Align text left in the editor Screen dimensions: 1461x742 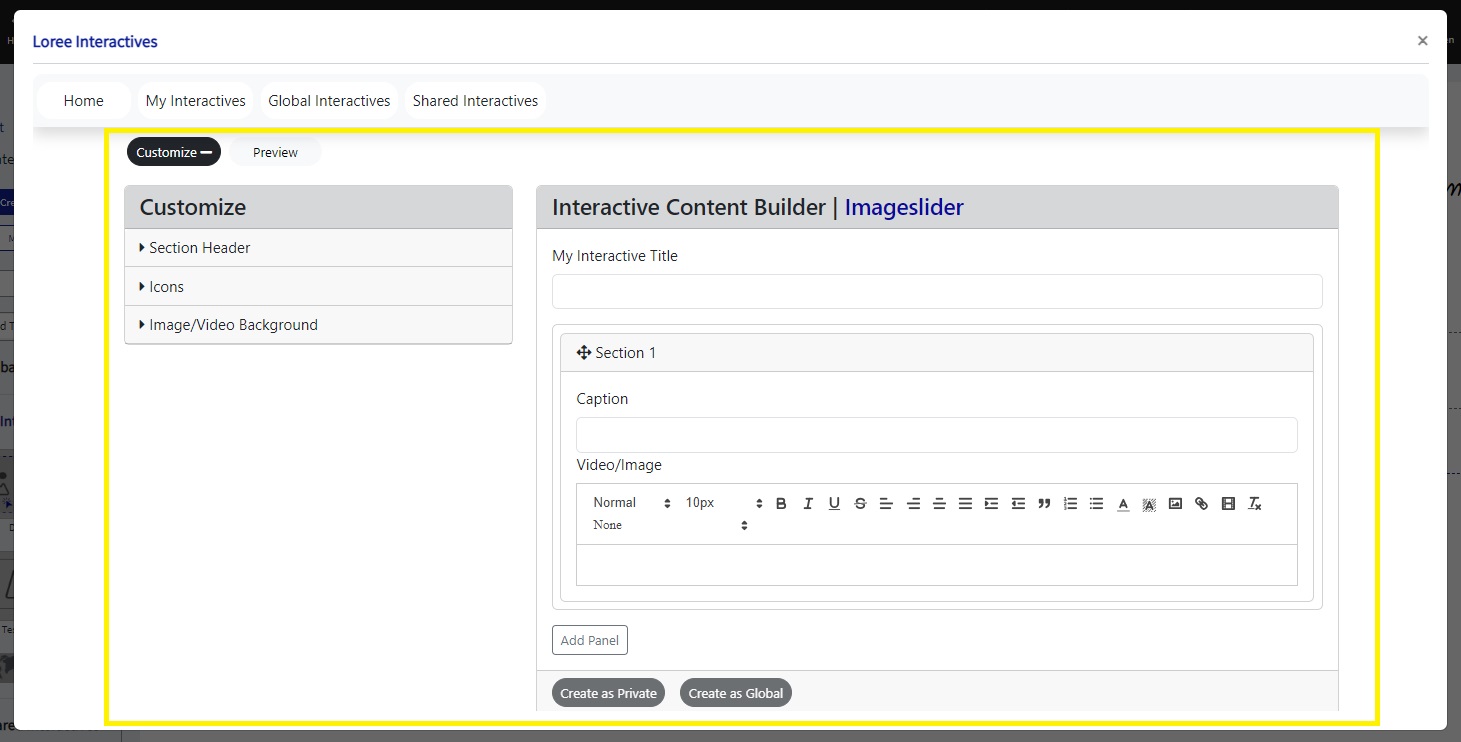coord(886,503)
